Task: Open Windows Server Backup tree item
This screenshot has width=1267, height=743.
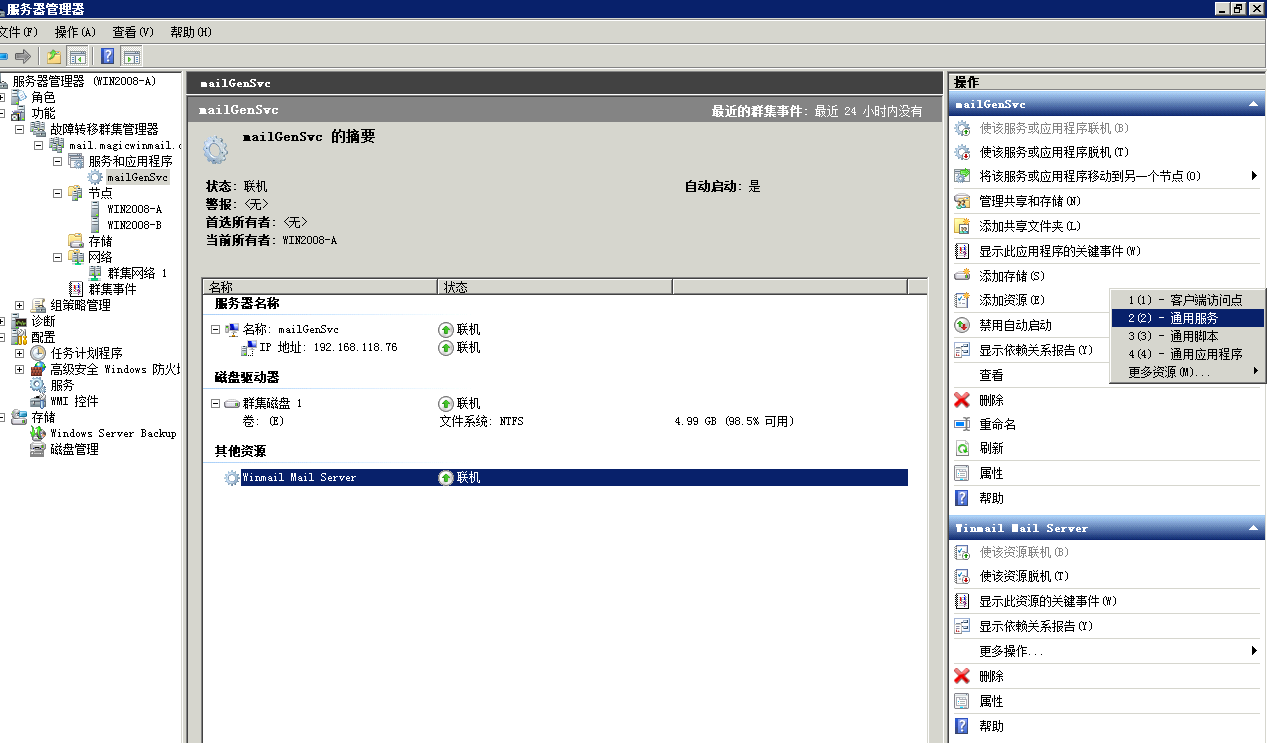Action: click(113, 433)
